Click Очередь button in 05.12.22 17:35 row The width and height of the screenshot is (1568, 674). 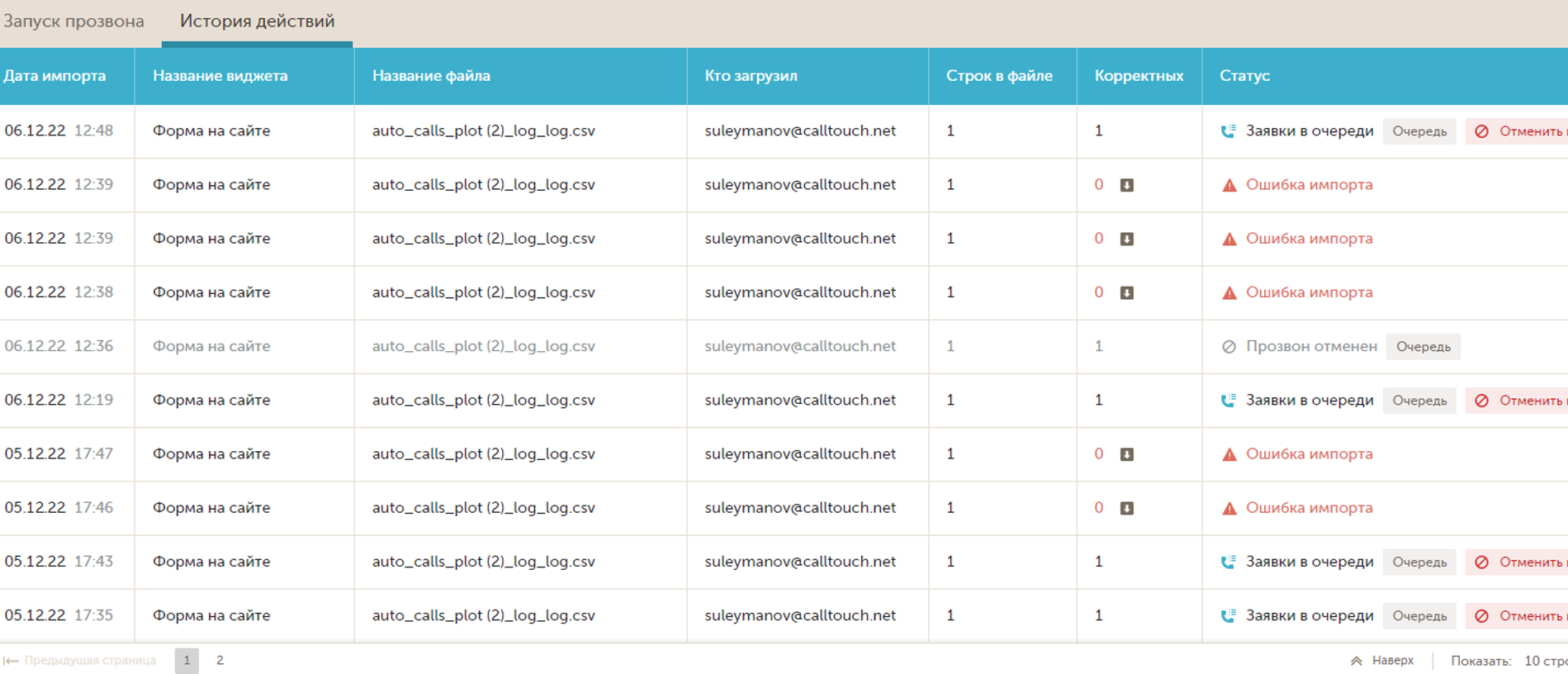tap(1419, 615)
